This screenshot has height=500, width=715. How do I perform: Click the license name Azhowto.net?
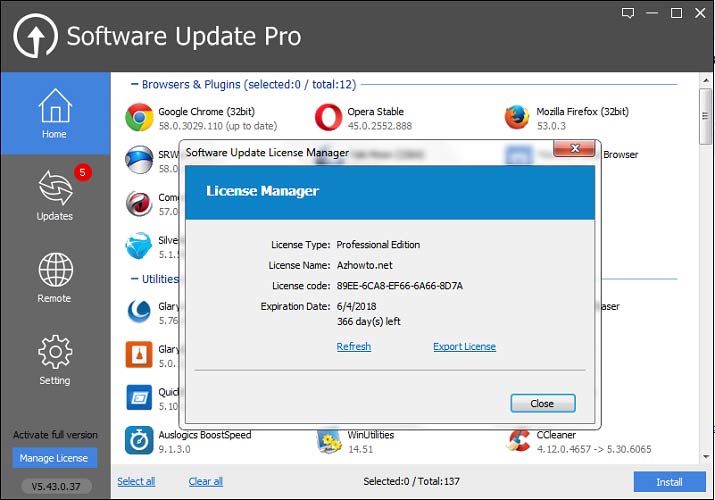[x=364, y=265]
